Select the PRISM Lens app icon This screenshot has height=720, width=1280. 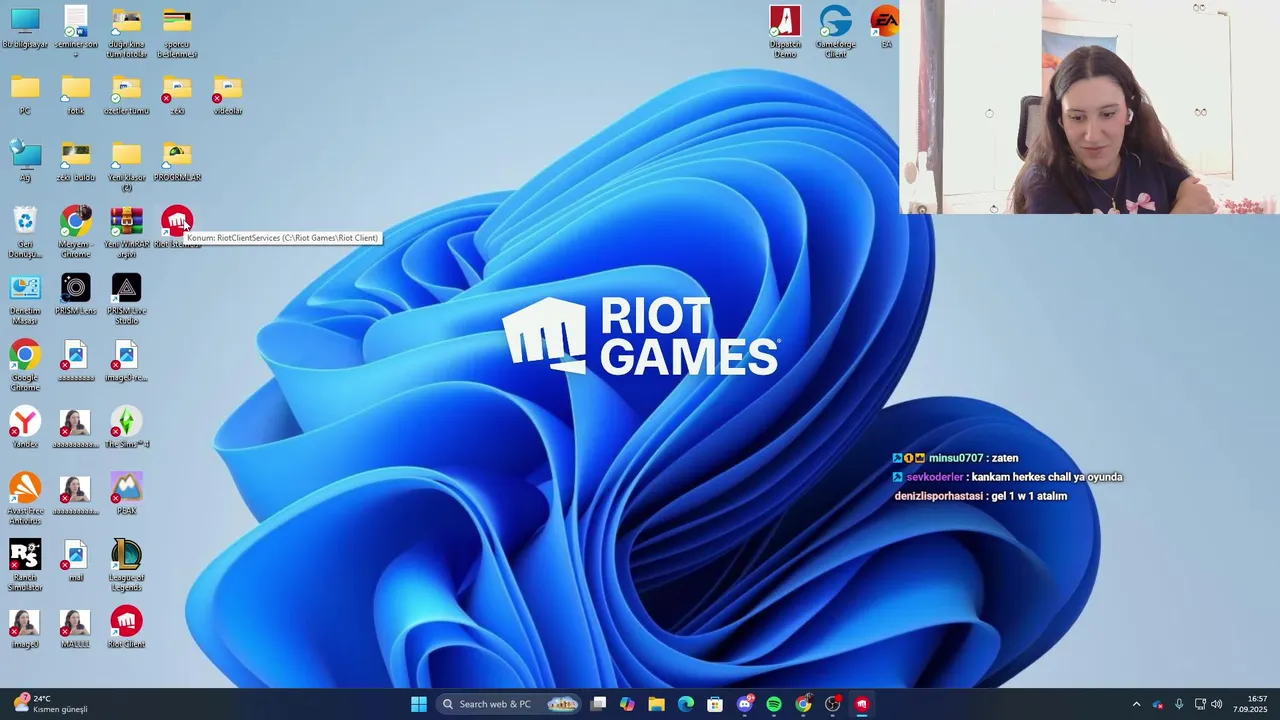pos(76,294)
